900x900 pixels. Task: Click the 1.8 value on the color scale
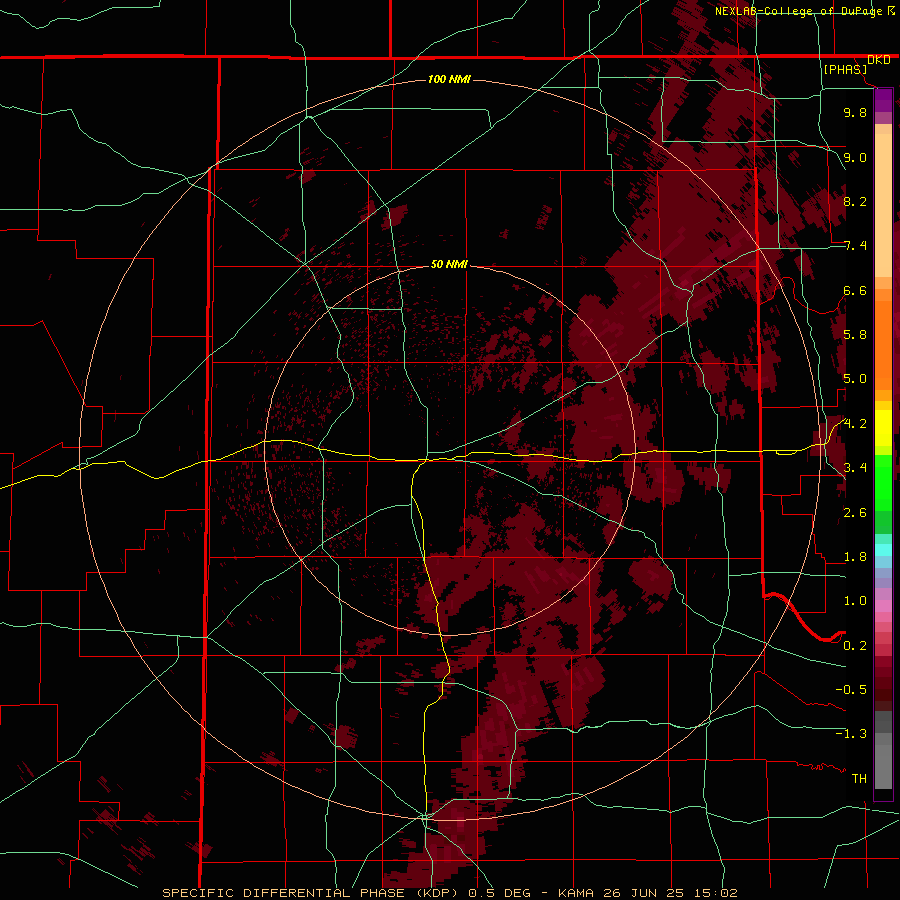(855, 557)
